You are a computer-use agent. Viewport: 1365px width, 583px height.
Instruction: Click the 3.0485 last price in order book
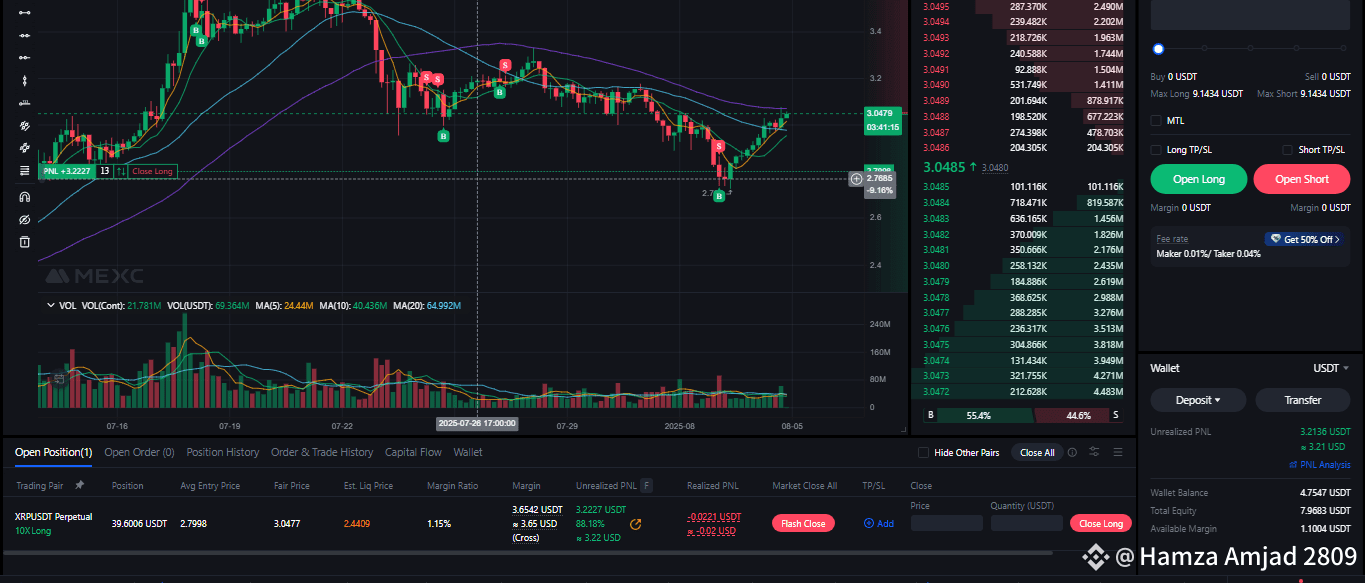click(x=945, y=167)
